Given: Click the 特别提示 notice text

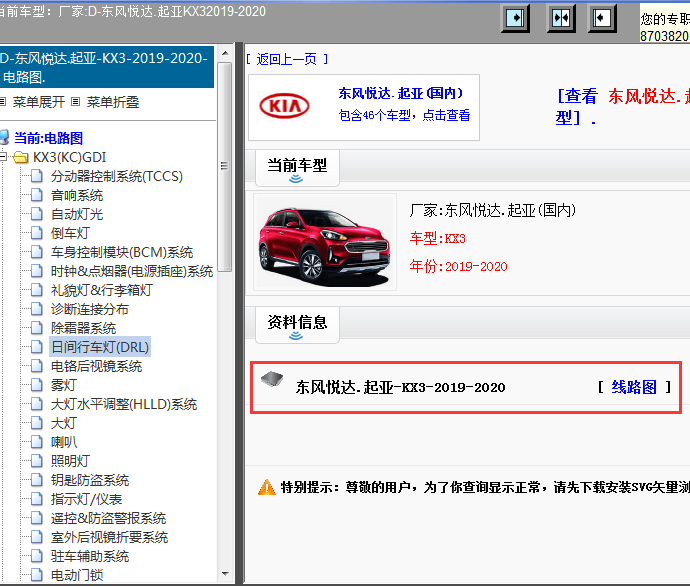Looking at the screenshot, I should click(485, 487).
